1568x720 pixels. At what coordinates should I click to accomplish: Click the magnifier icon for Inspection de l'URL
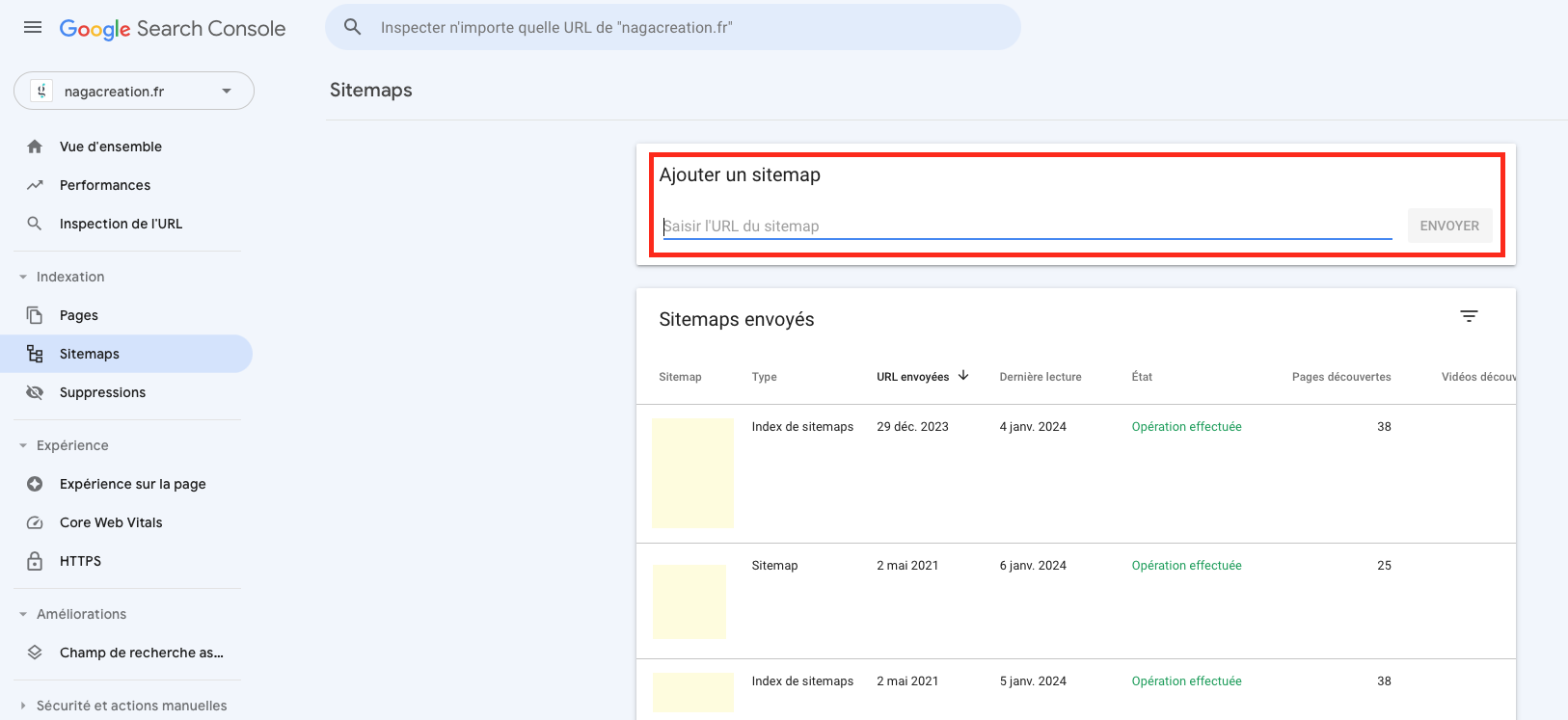click(x=35, y=224)
